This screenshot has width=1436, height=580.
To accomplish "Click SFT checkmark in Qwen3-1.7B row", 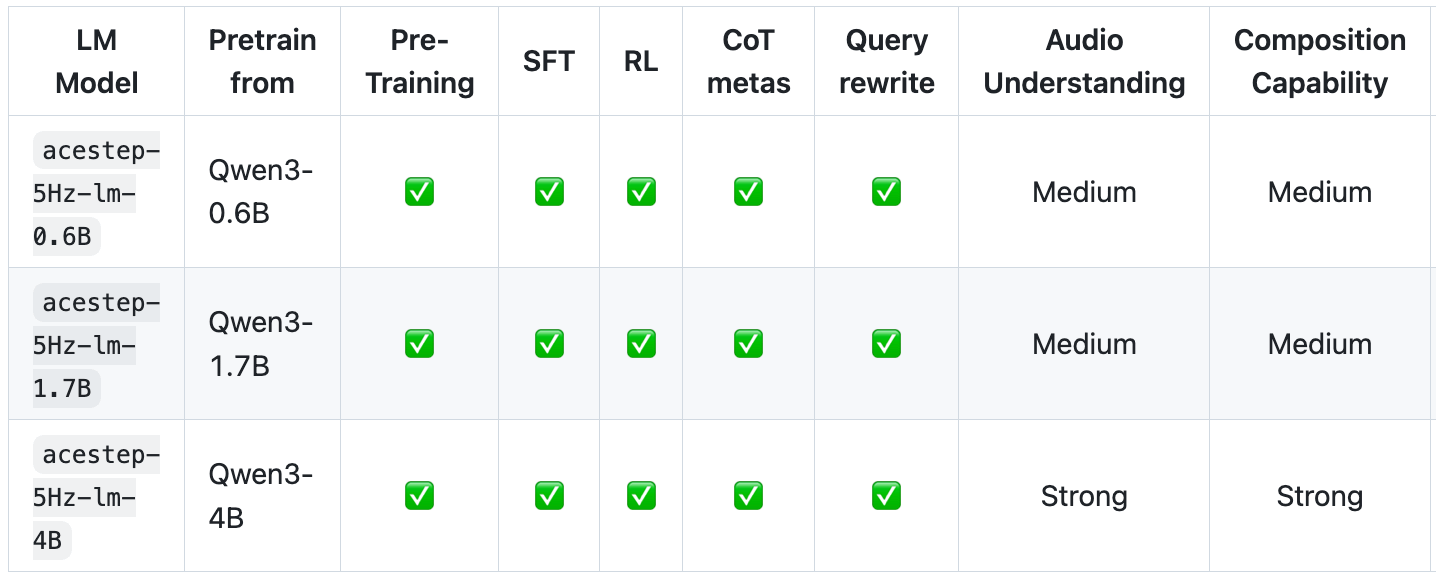I will pyautogui.click(x=549, y=344).
